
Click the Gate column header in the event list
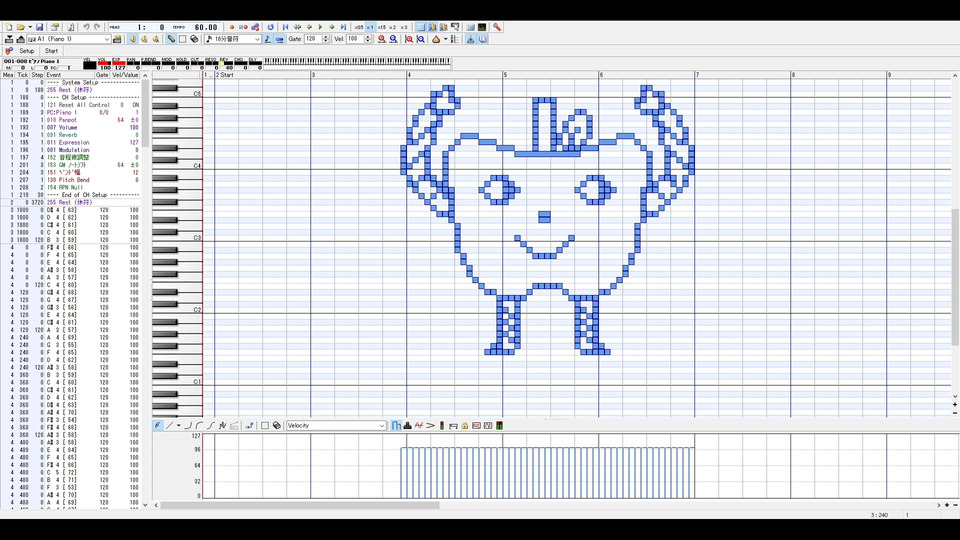pos(102,75)
